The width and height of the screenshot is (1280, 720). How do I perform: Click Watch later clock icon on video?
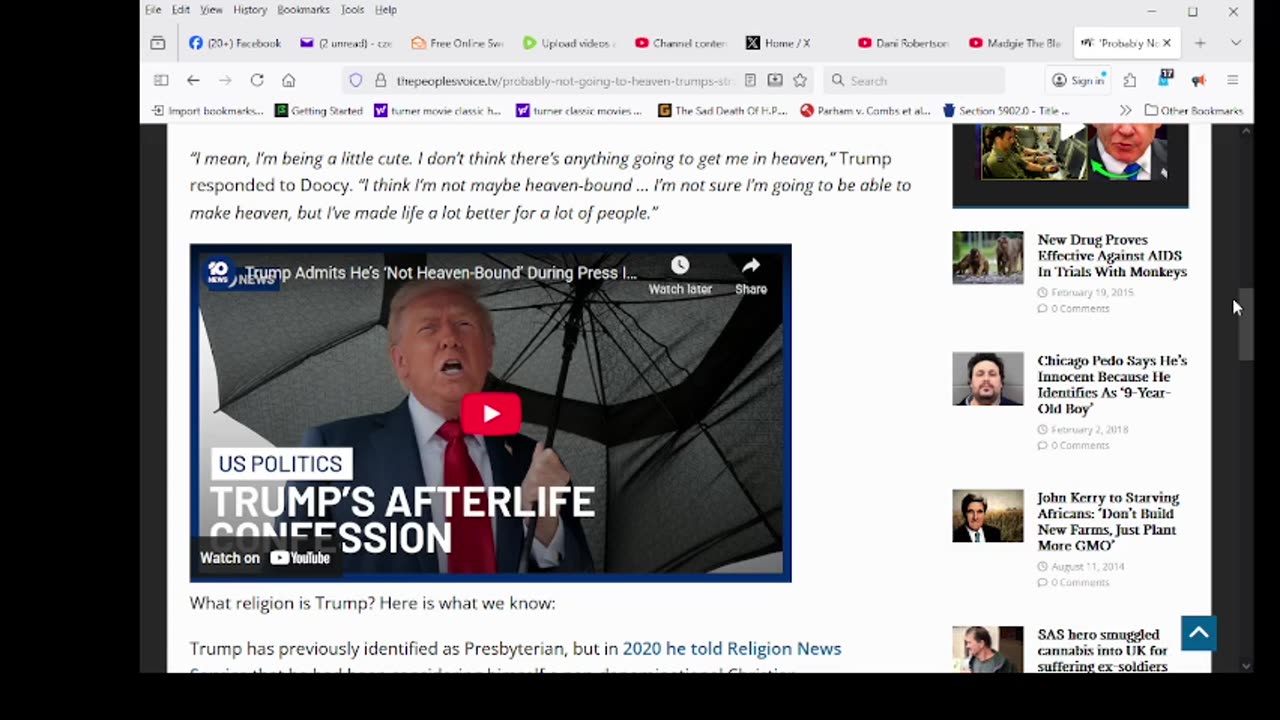pos(680,275)
